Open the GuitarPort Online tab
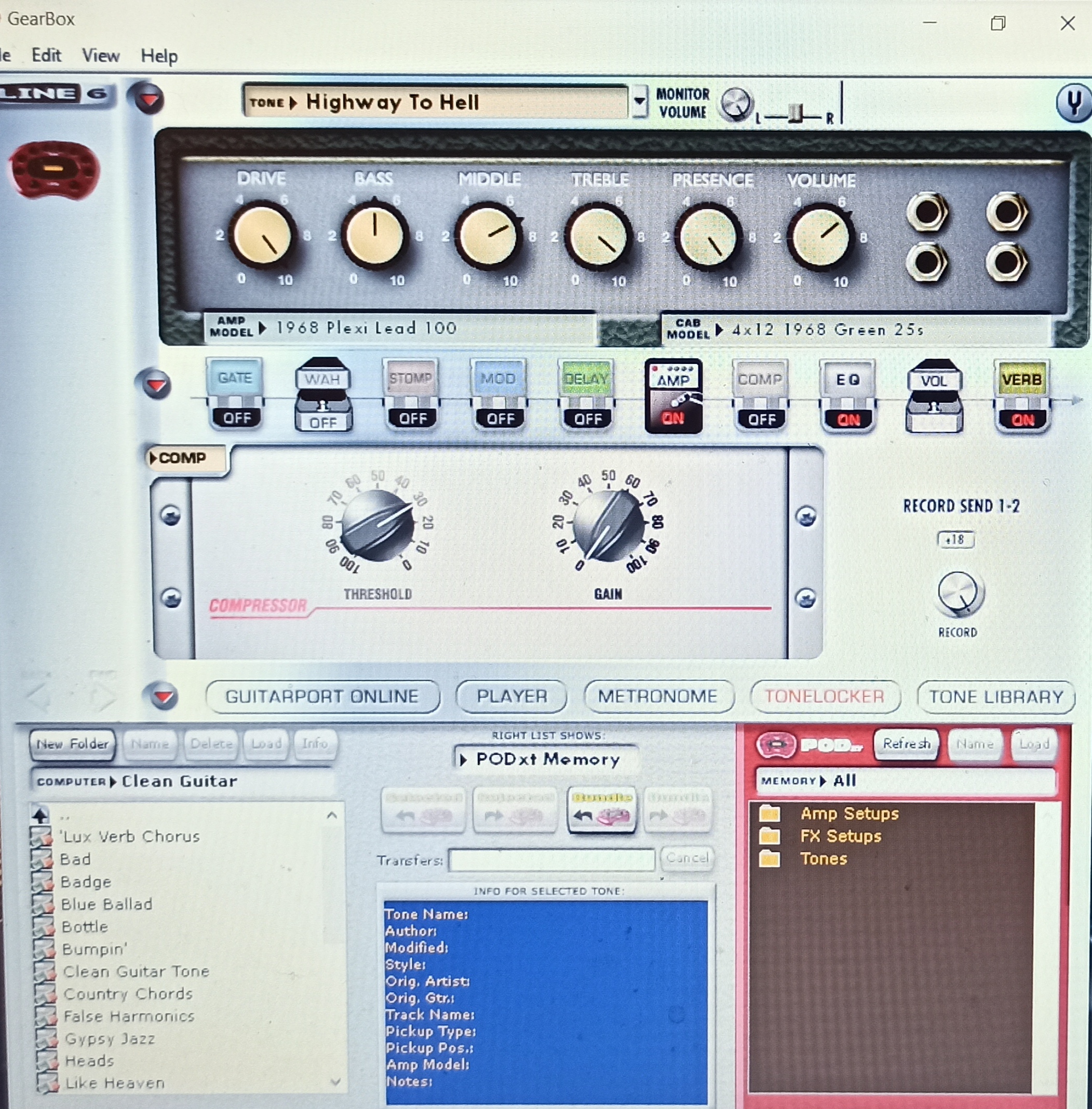The image size is (1092, 1109). pyautogui.click(x=322, y=696)
